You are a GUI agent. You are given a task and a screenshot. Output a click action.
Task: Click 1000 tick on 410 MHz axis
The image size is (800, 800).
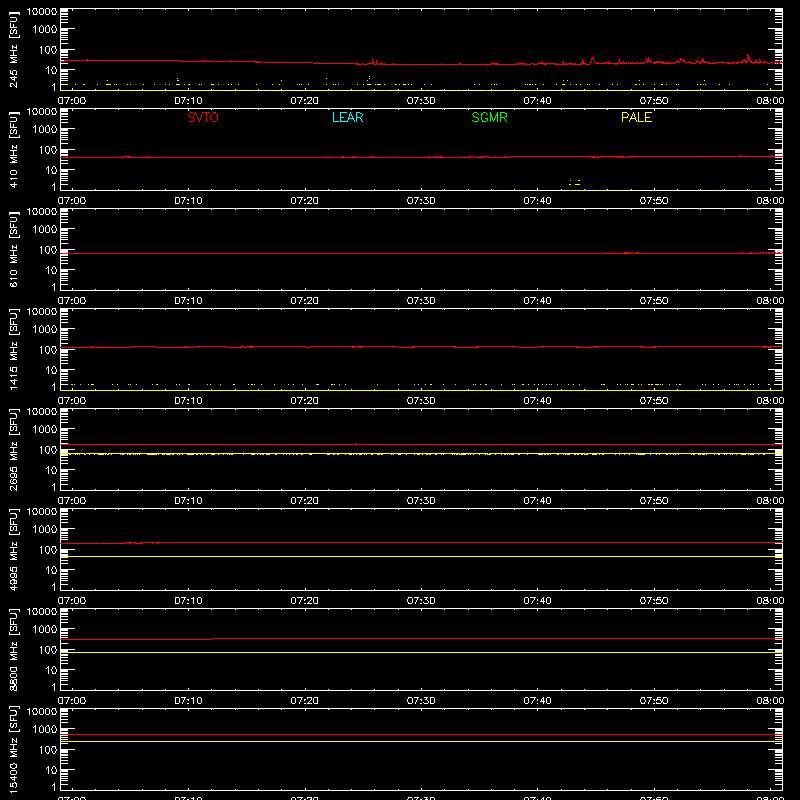45,130
